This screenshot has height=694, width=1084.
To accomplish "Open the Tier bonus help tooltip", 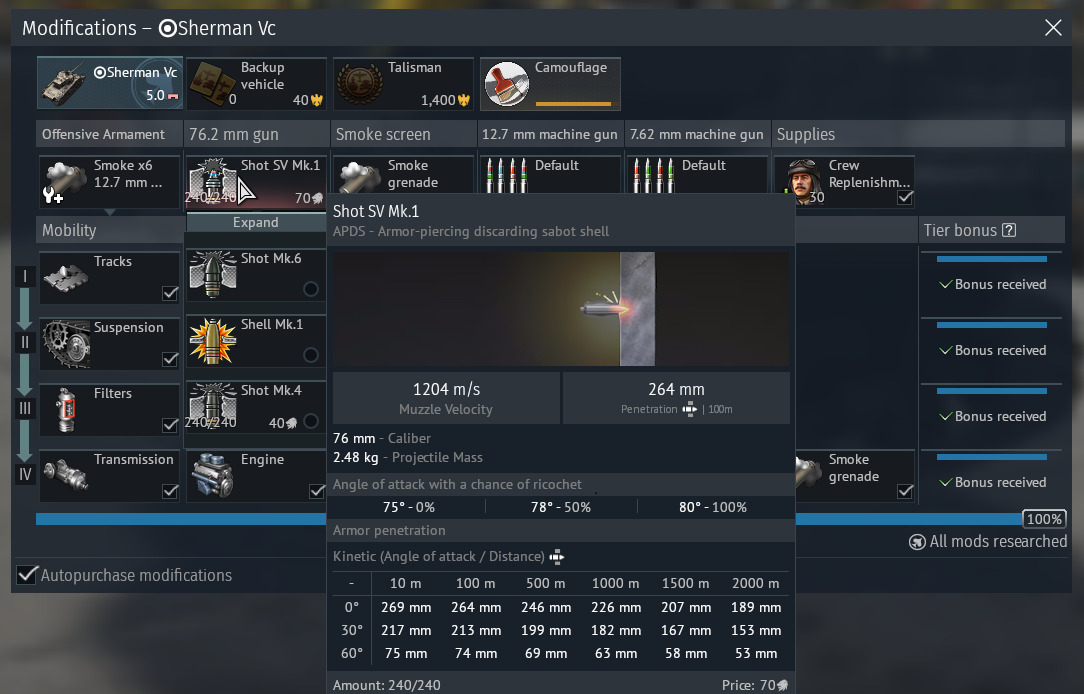I will point(1009,230).
